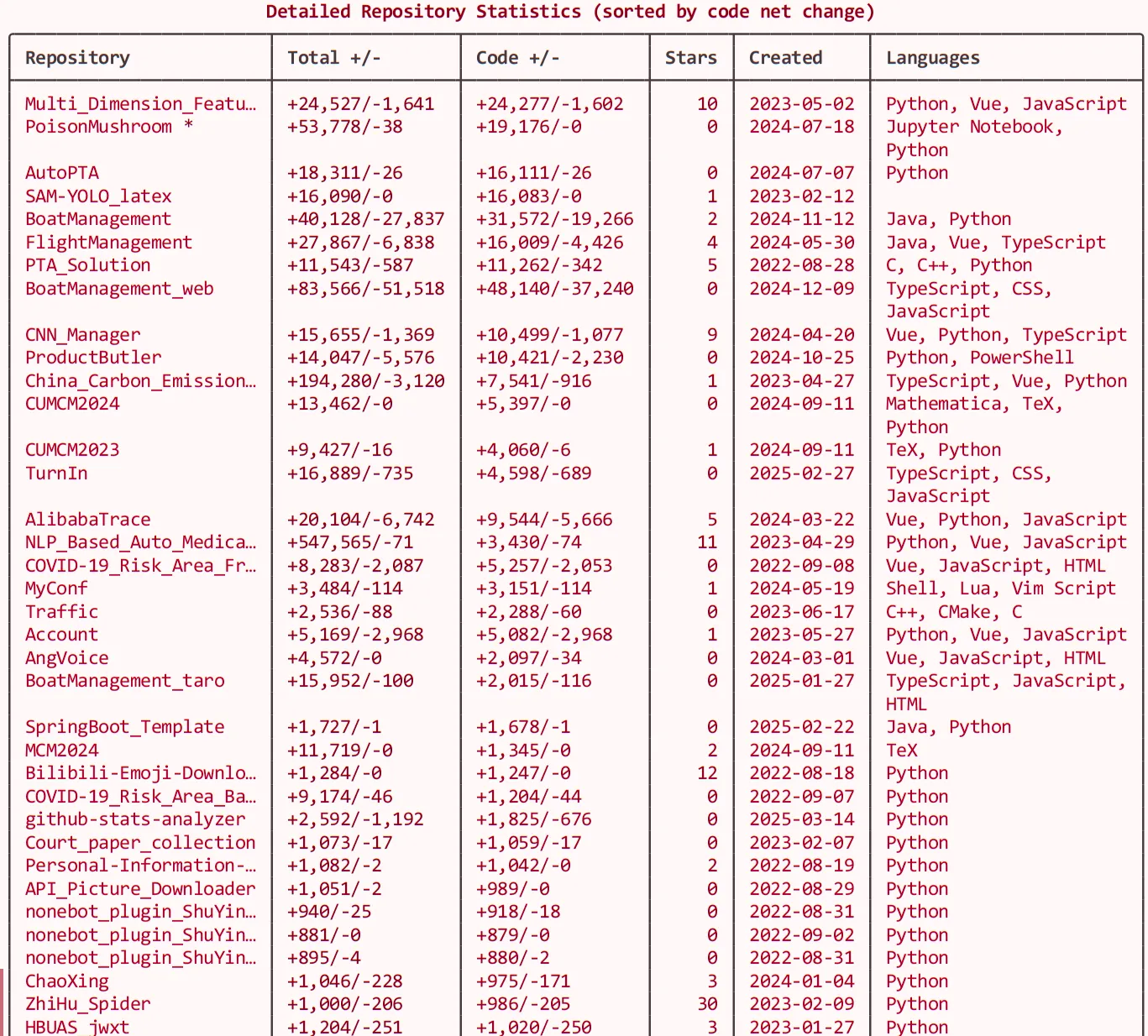Click the +31,572/-19,266 code value
The height and width of the screenshot is (1036, 1148).
pos(555,219)
